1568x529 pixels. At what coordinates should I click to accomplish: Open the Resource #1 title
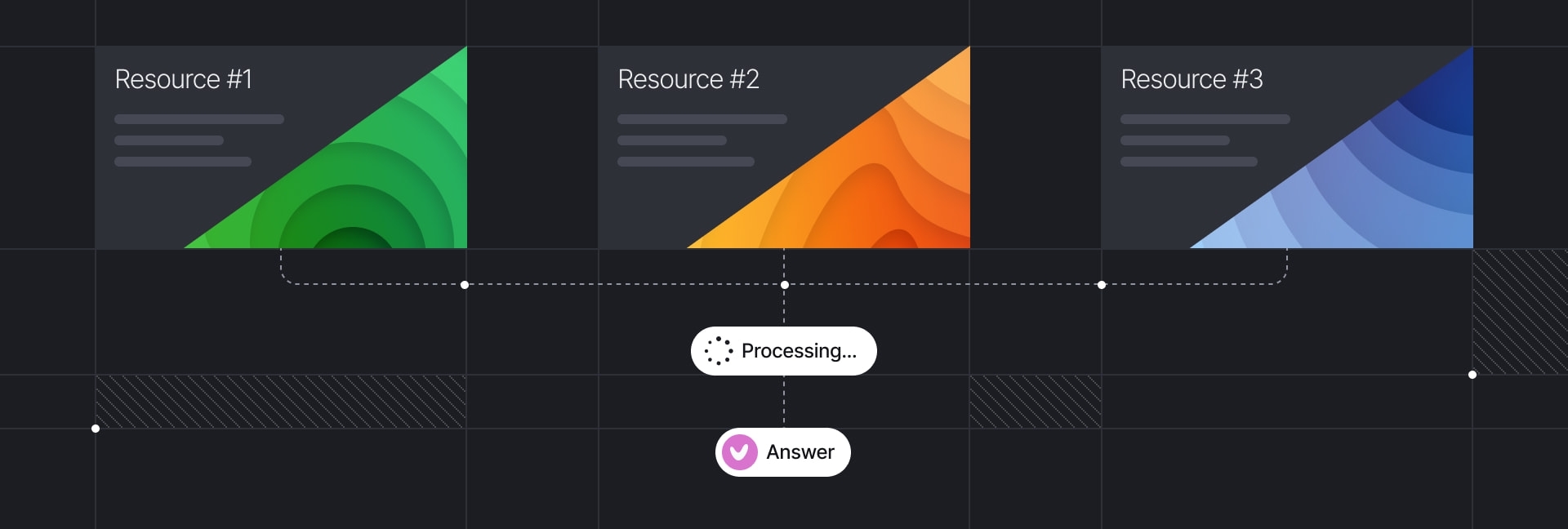pyautogui.click(x=184, y=79)
